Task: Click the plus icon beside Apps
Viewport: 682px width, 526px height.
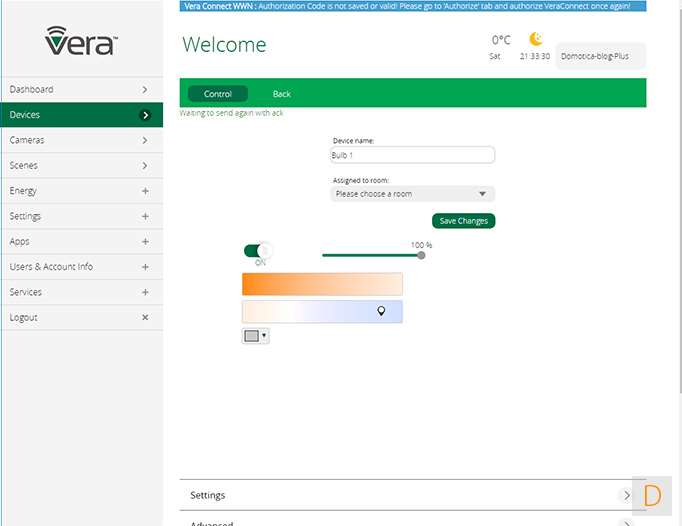Action: click(x=145, y=242)
